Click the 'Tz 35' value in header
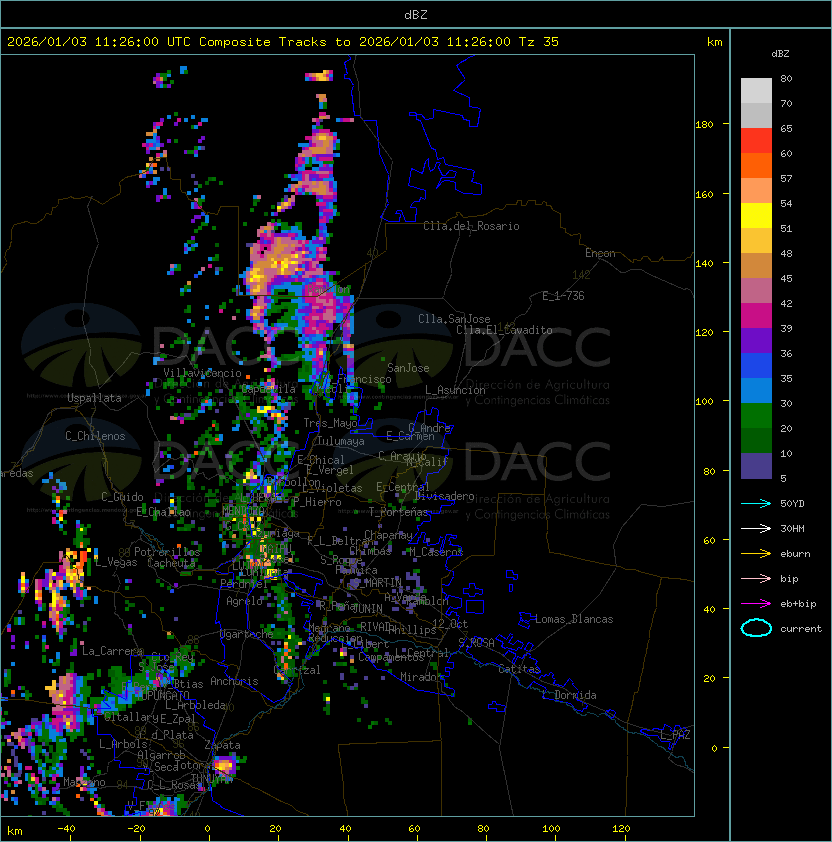The height and width of the screenshot is (842, 832). pyautogui.click(x=539, y=42)
